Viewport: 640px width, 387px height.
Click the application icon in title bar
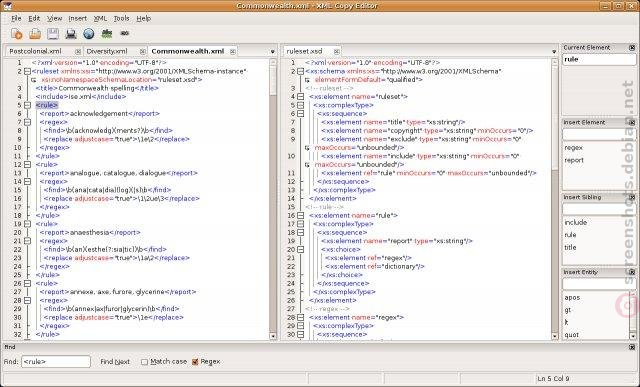tap(7, 6)
